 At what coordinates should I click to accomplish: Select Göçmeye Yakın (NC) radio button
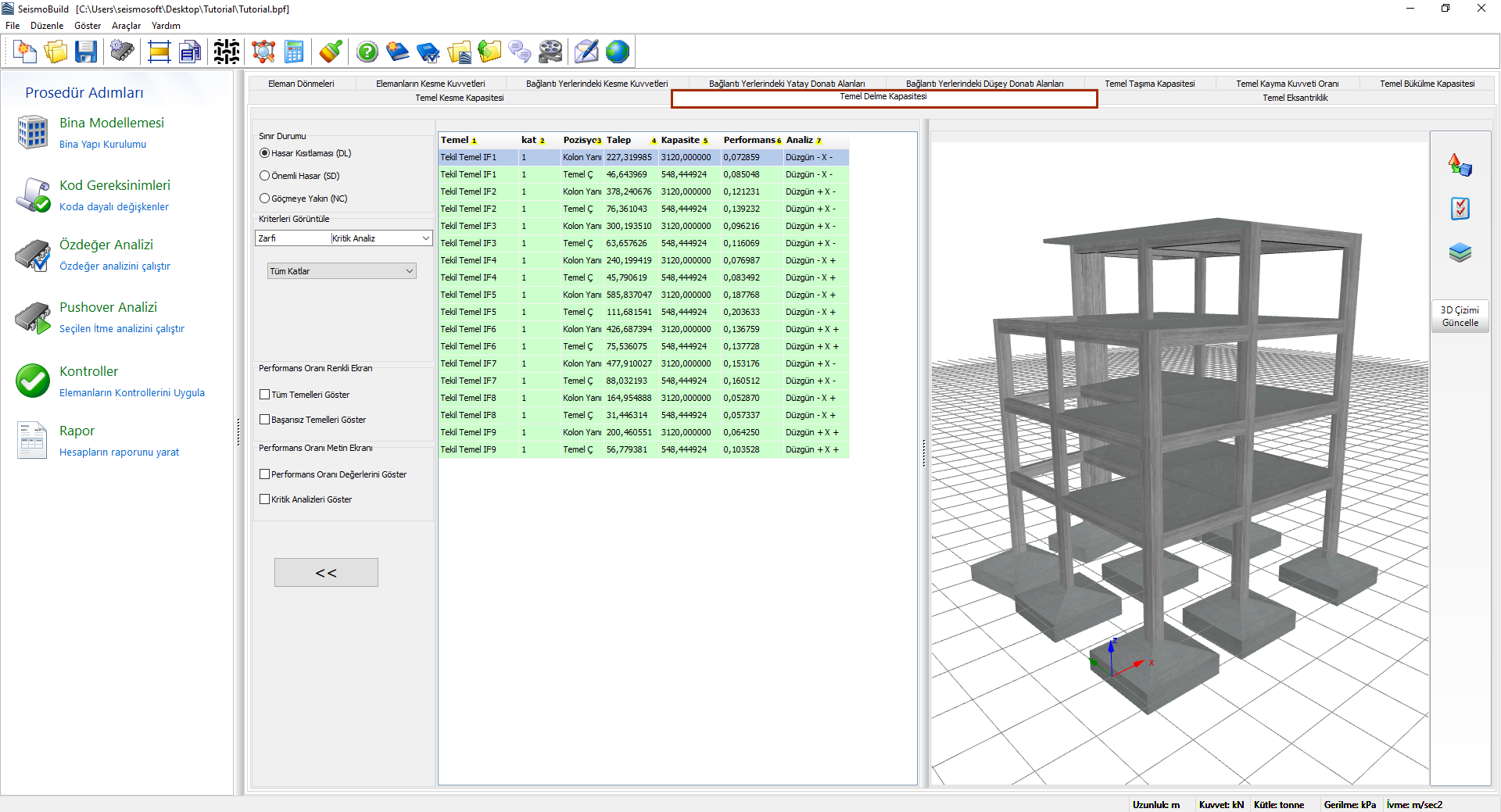coord(265,199)
